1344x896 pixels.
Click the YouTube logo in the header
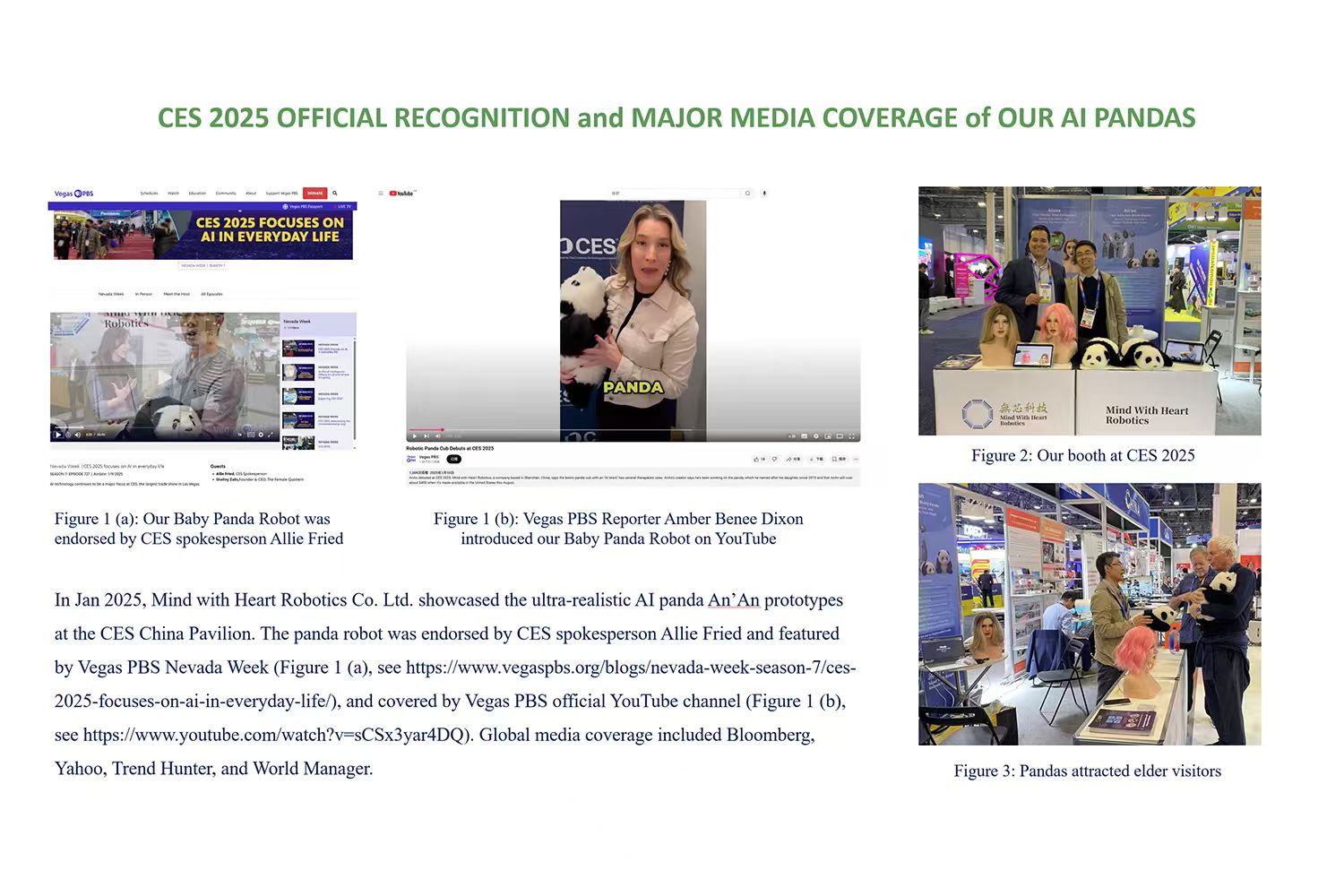(x=402, y=194)
